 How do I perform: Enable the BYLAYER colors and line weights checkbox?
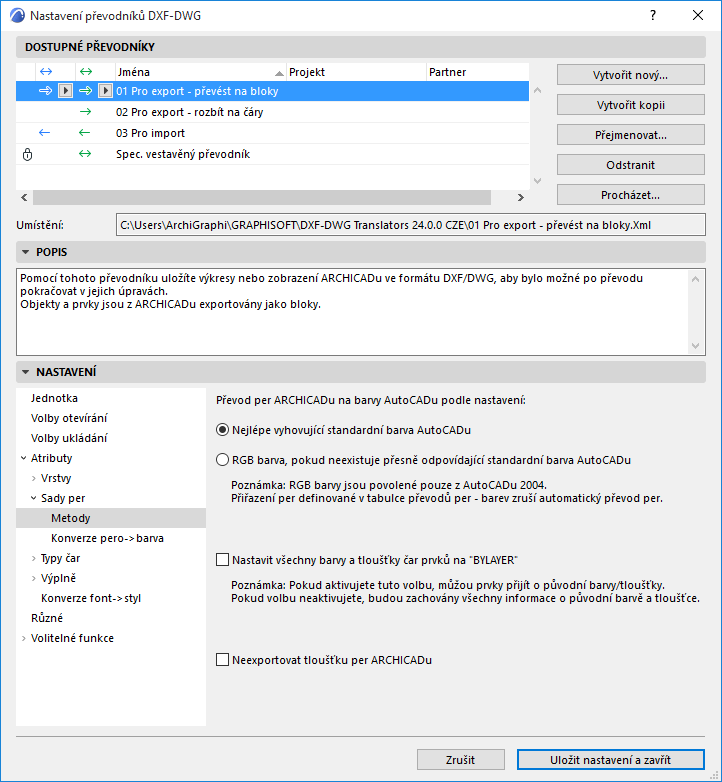click(222, 560)
